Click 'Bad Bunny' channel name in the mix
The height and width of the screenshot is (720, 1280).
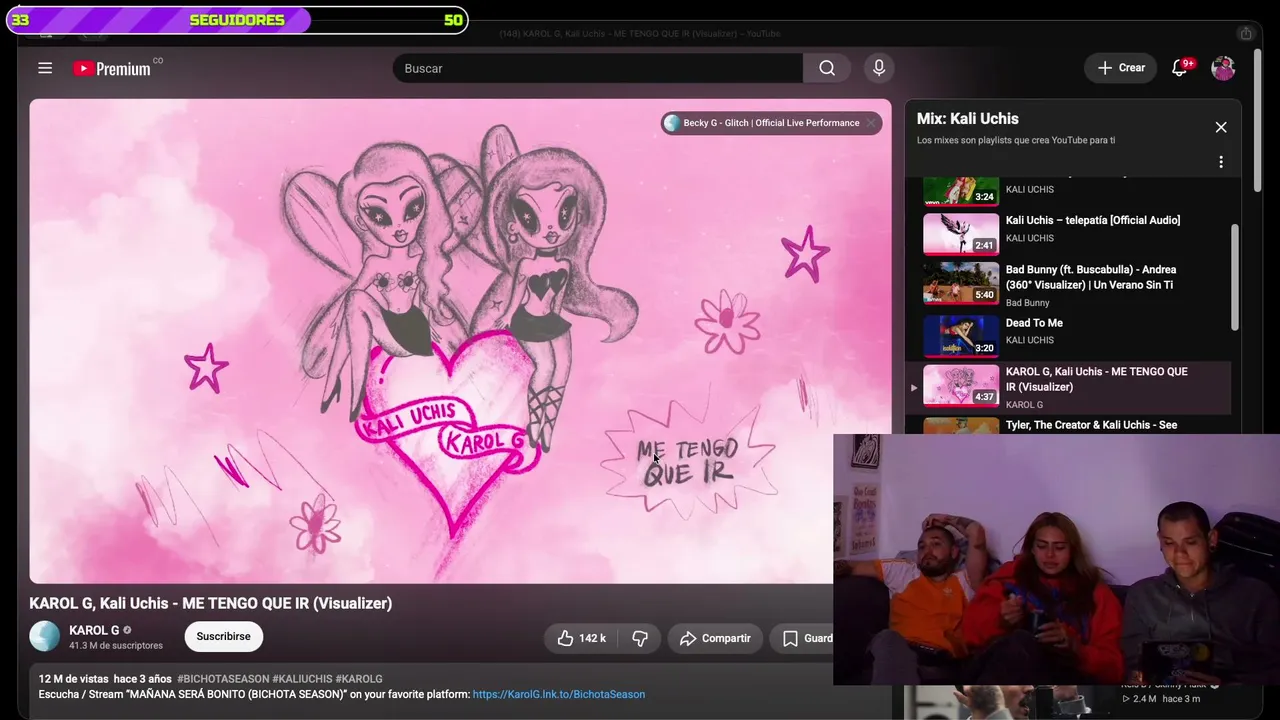pos(1028,303)
